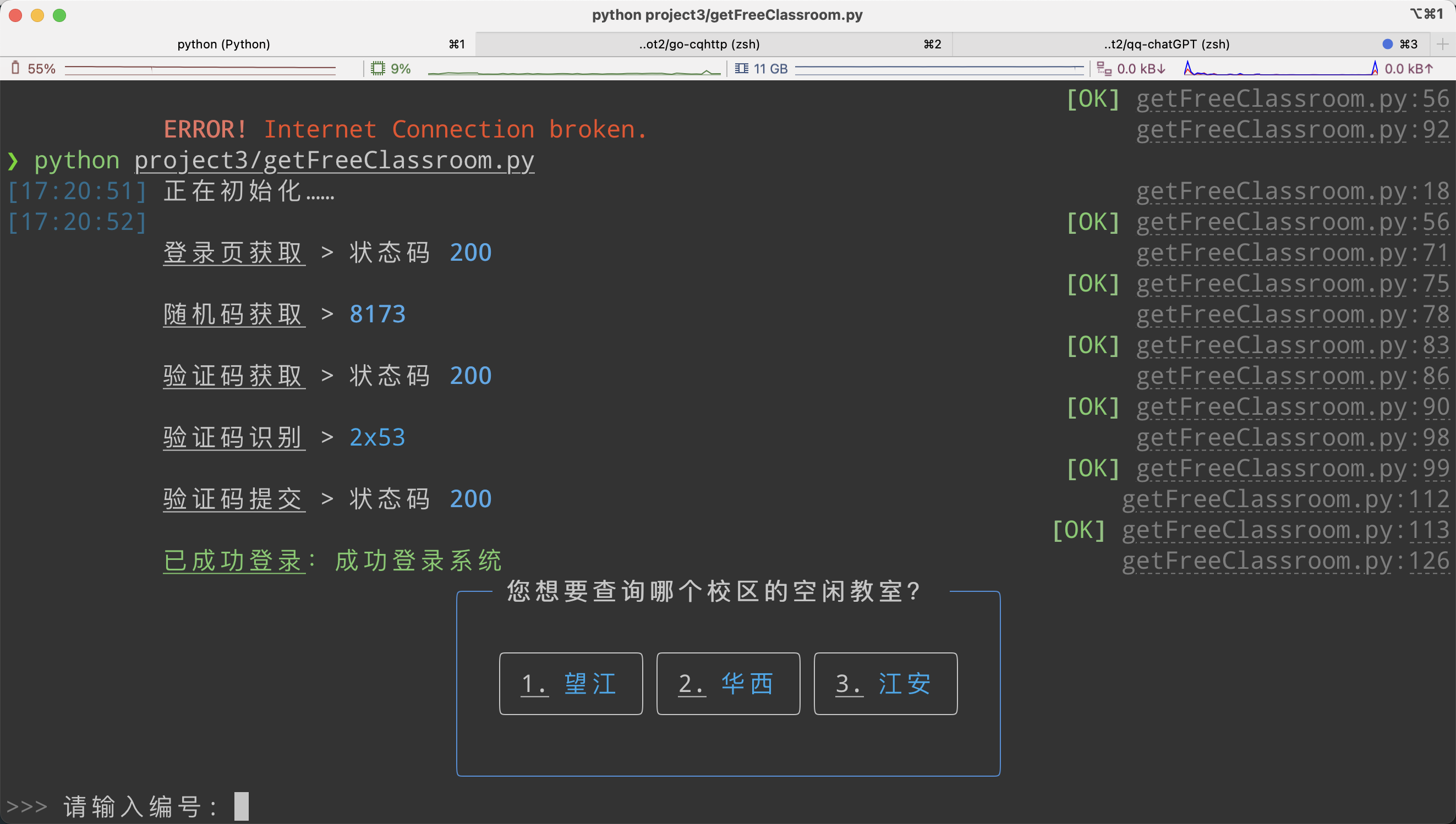Click the [OK] marker beside getFreeClassroom.py:99

(x=1093, y=469)
